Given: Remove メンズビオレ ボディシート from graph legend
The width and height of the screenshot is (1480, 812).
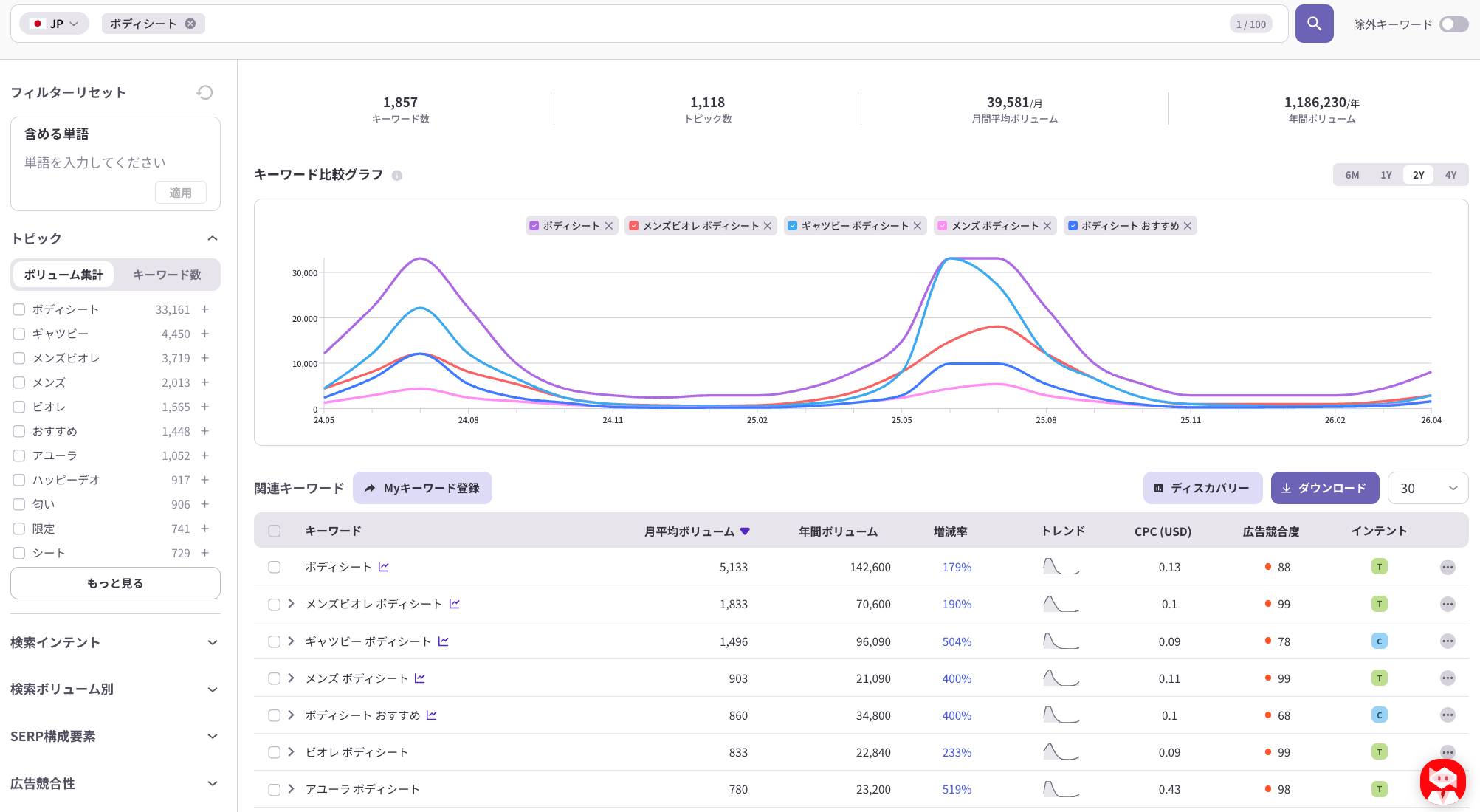Looking at the screenshot, I should click(768, 226).
